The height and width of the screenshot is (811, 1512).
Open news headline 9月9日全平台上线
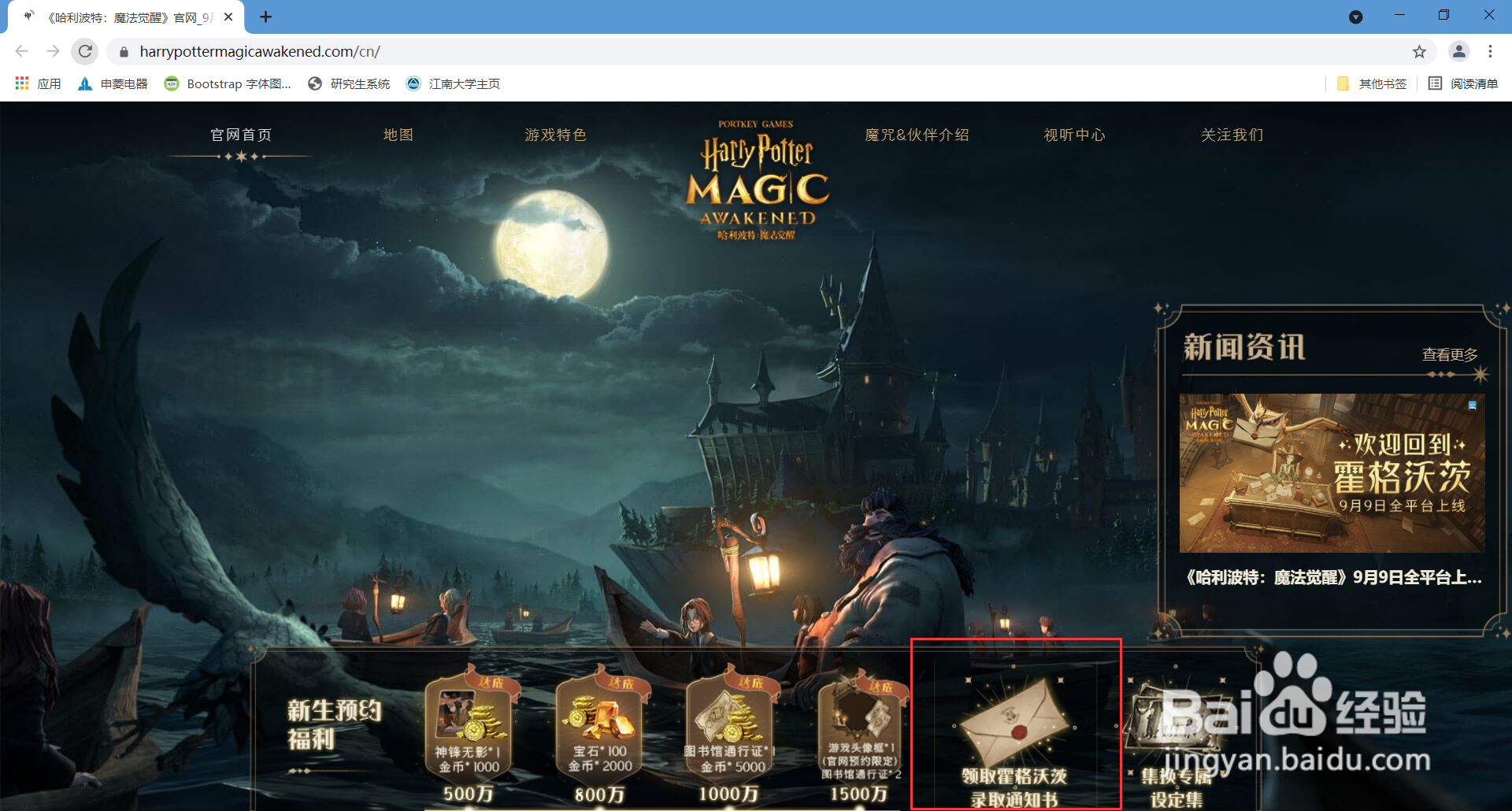point(1333,578)
